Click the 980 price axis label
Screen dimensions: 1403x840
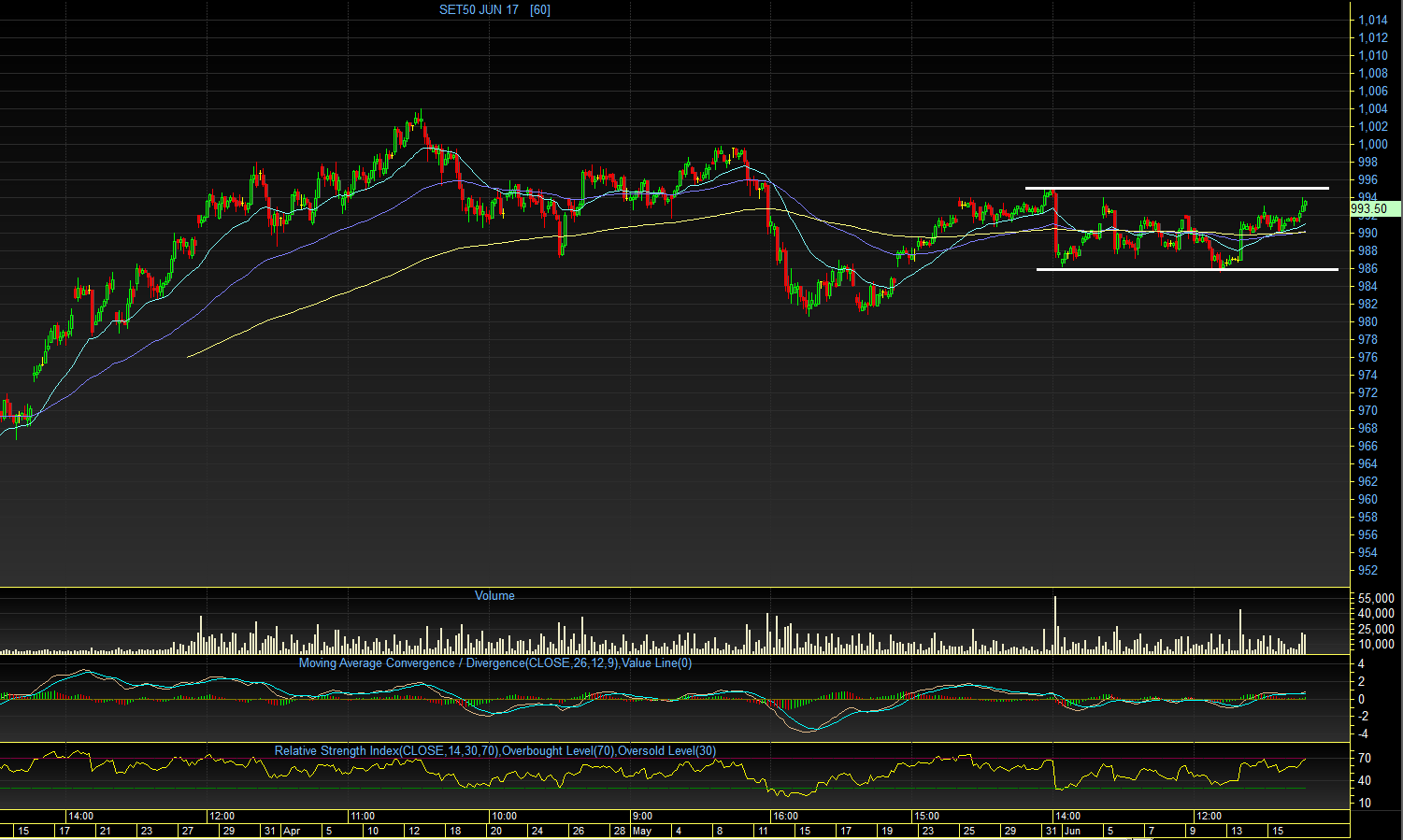1367,321
